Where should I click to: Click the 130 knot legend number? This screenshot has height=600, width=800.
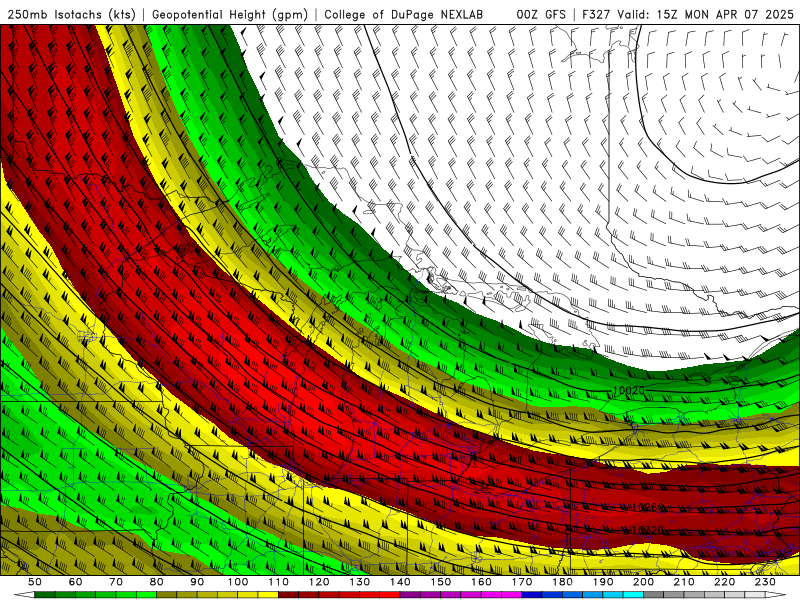[x=360, y=582]
